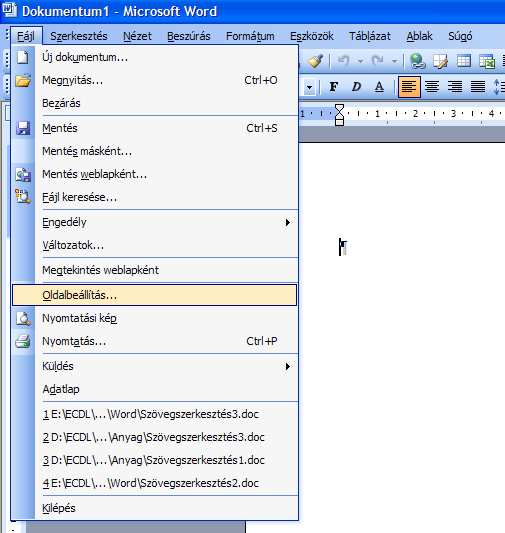Viewport: 505px width, 533px height.
Task: Choose Megnyitás… to open a file
Action: point(155,80)
